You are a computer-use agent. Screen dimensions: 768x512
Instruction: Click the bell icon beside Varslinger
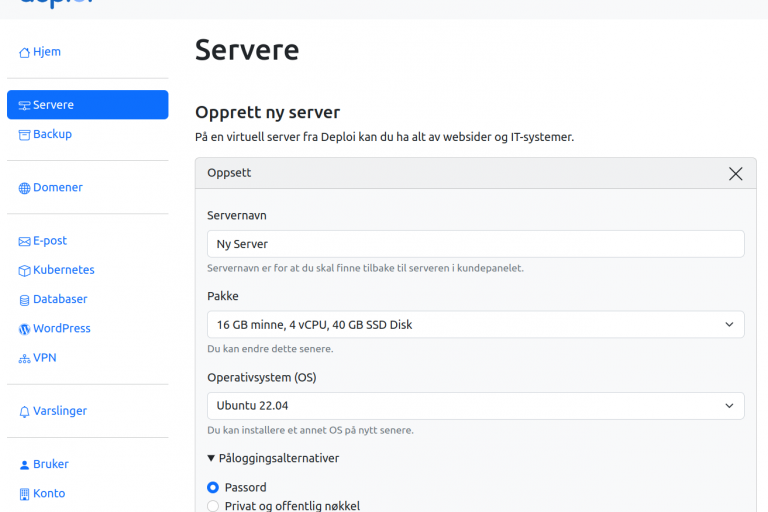(x=25, y=411)
